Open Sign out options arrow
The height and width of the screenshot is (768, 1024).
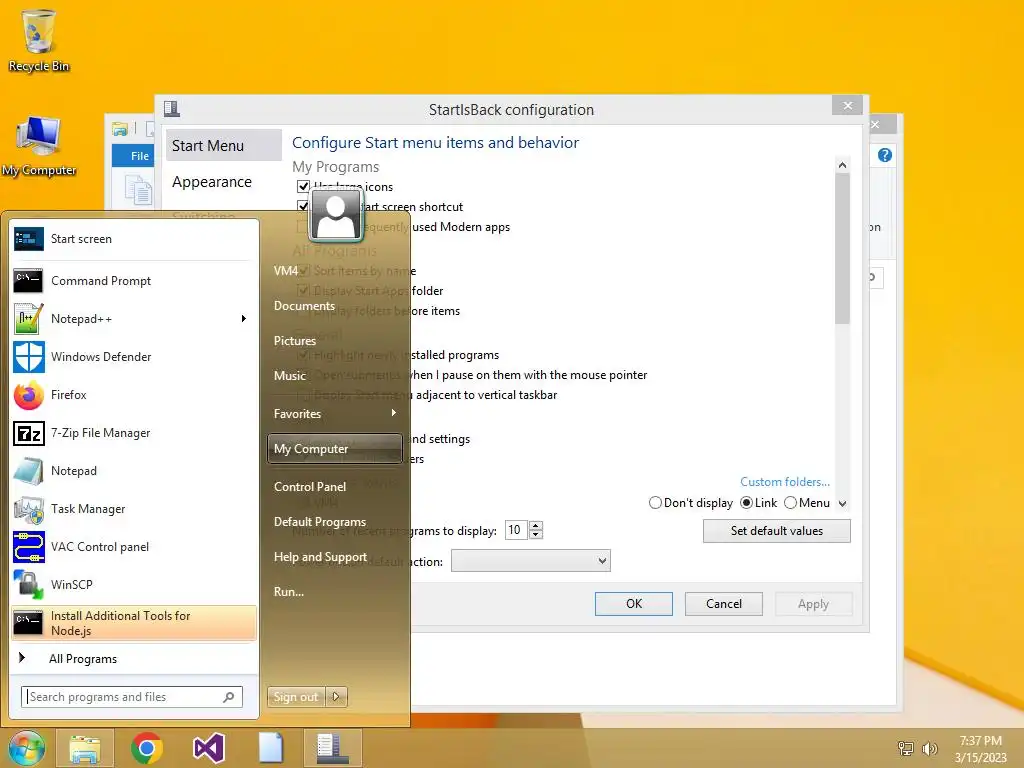[x=336, y=697]
